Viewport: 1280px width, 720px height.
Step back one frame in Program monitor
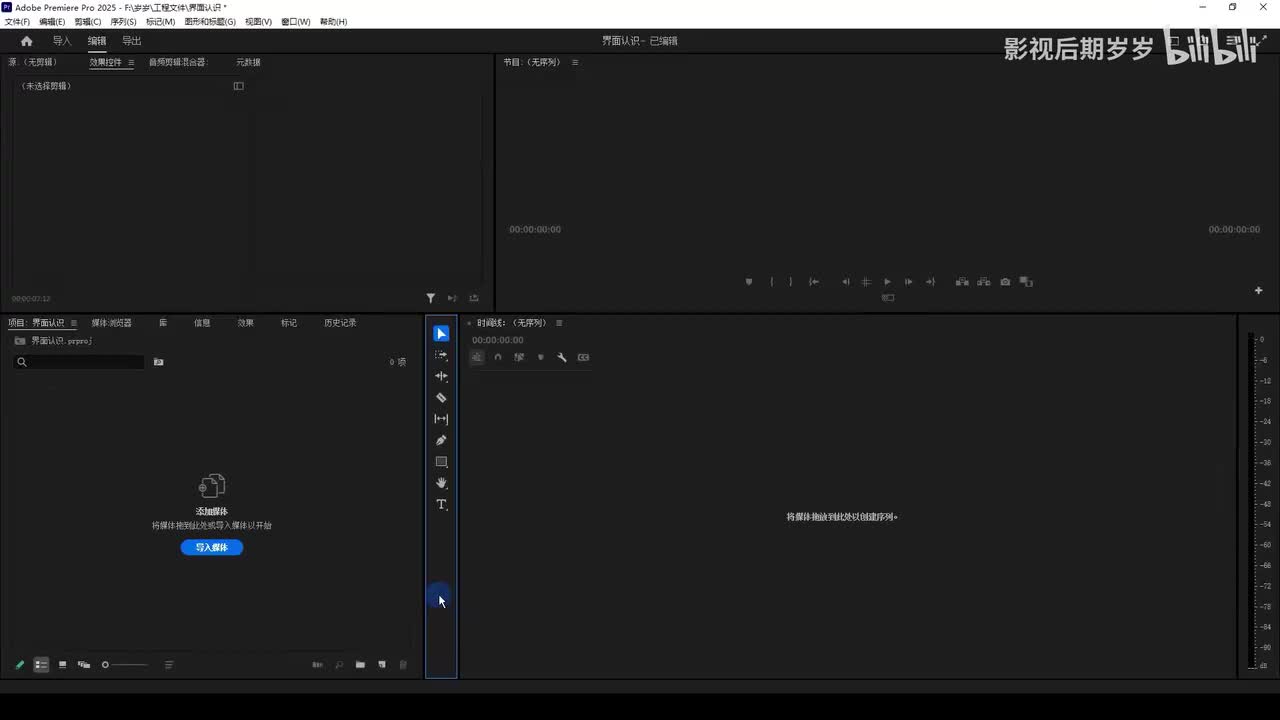click(x=845, y=282)
